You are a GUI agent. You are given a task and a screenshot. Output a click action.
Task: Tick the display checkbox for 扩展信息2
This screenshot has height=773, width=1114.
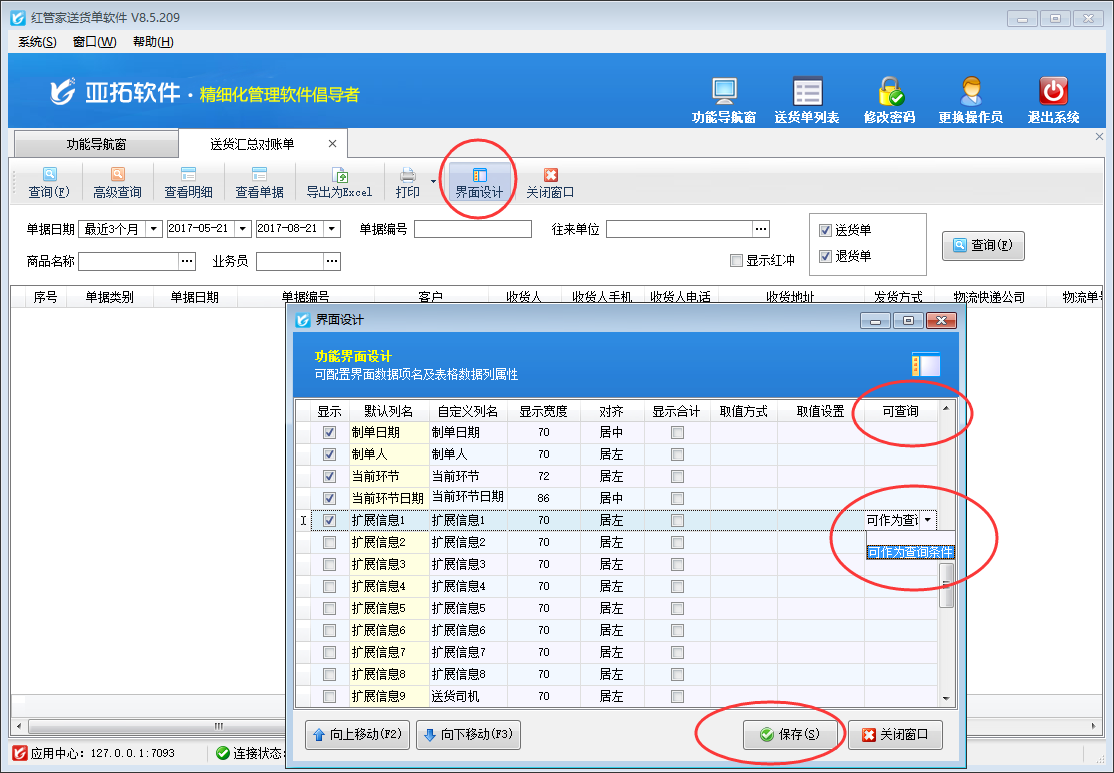pyautogui.click(x=329, y=542)
